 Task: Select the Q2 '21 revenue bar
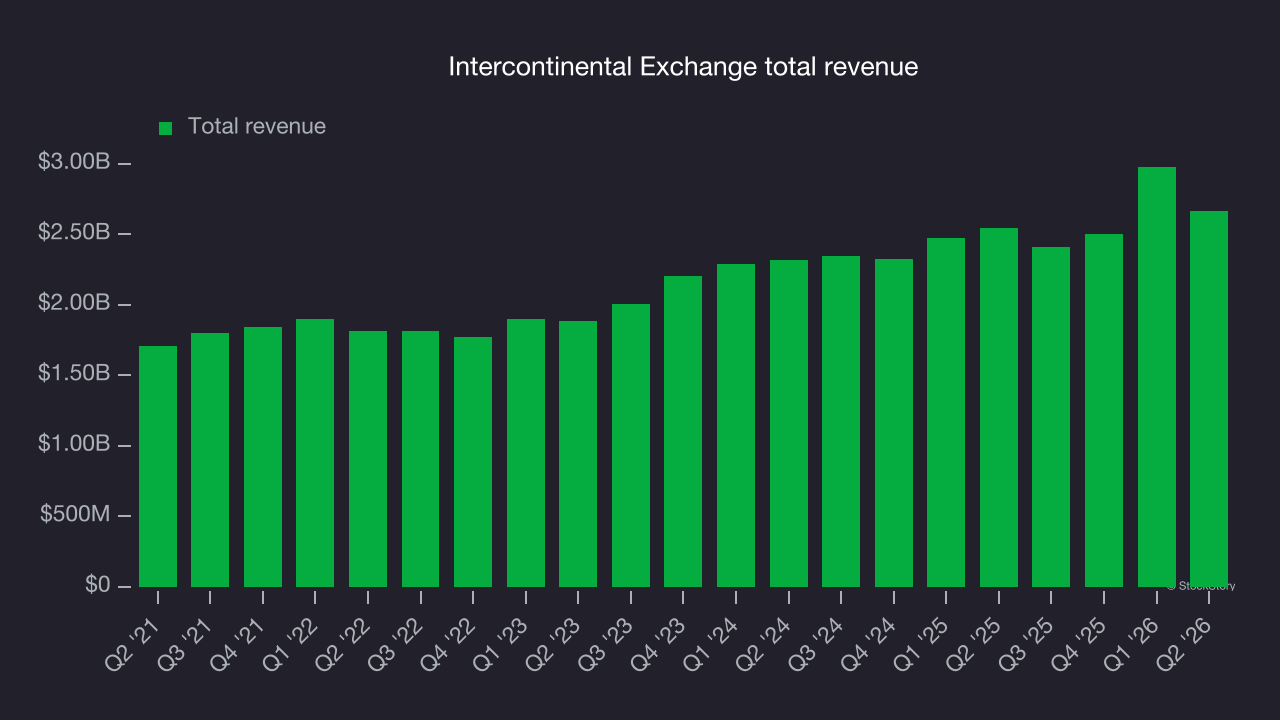pyautogui.click(x=158, y=466)
